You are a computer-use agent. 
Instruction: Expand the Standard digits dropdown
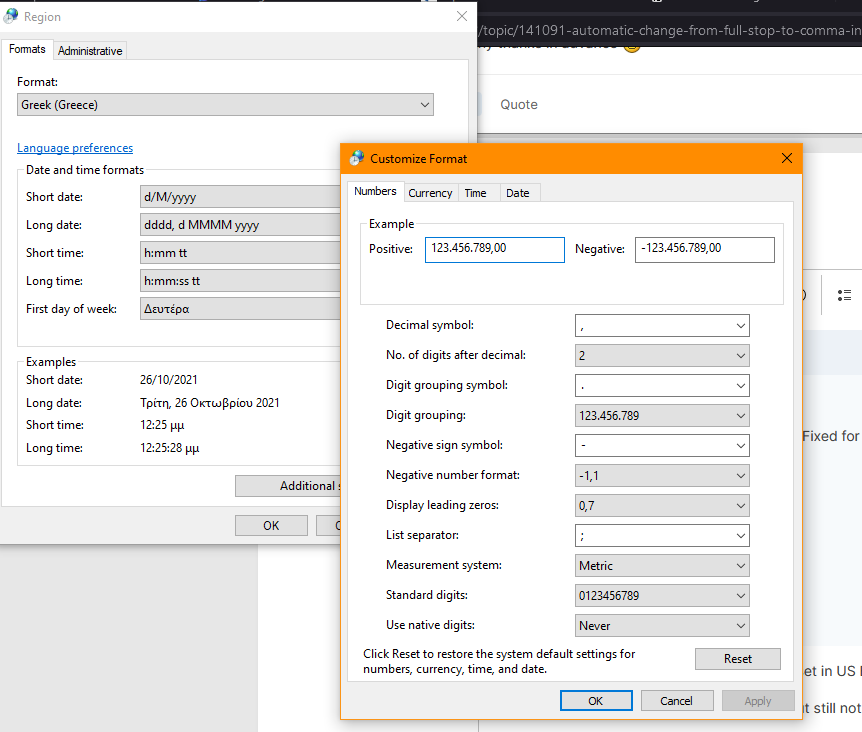pyautogui.click(x=662, y=595)
